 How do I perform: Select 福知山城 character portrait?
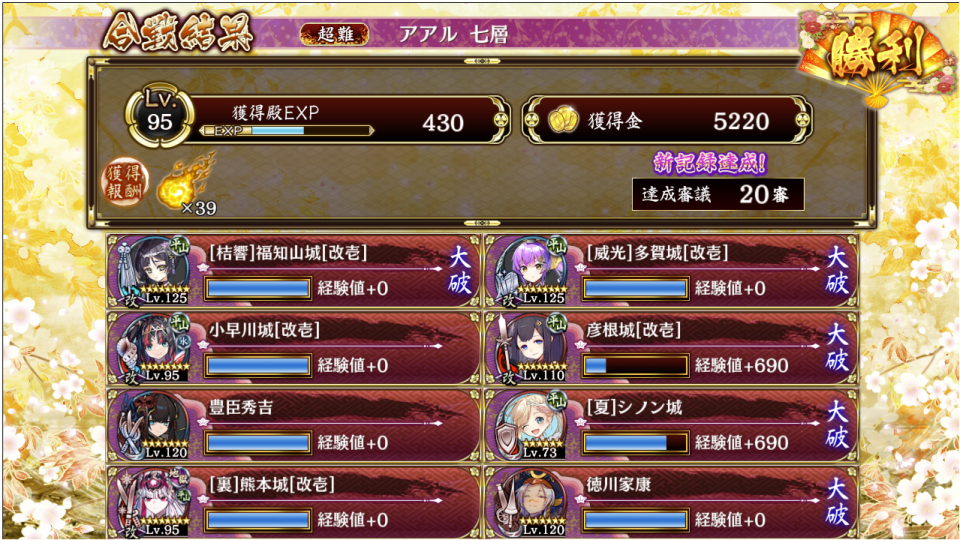[152, 271]
